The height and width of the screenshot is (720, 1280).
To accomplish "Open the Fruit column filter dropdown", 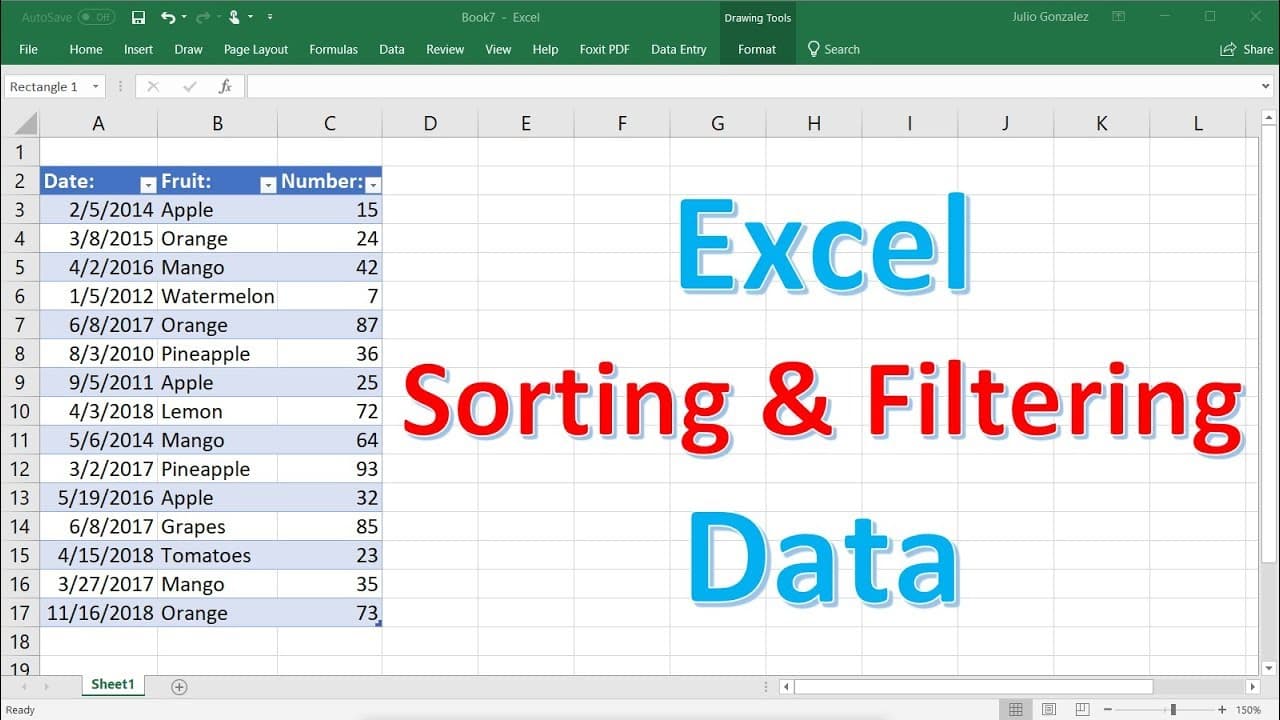I will coord(268,185).
